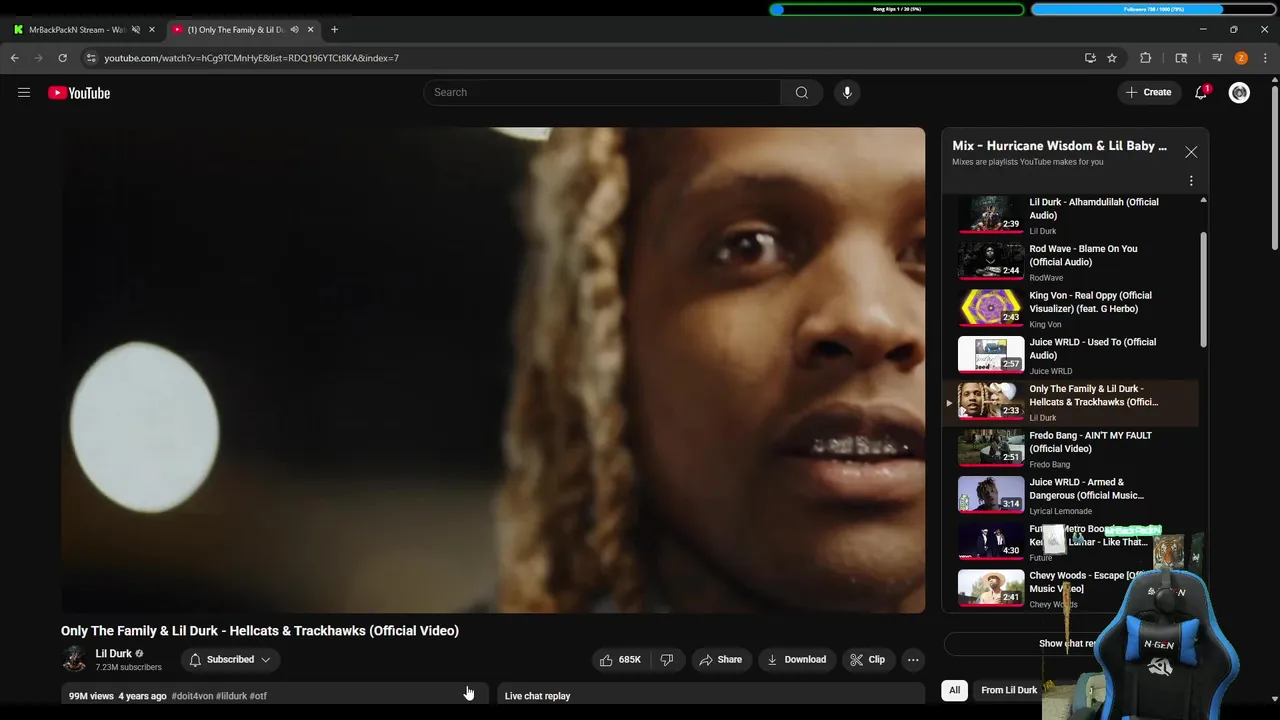Open a new browser tab
This screenshot has height=720, width=1280.
pos(334,30)
